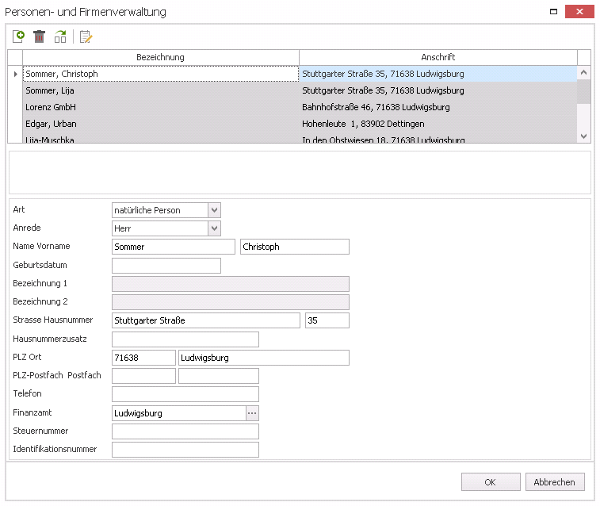
Task: Open the Art dropdown arrow
Action: 214,210
